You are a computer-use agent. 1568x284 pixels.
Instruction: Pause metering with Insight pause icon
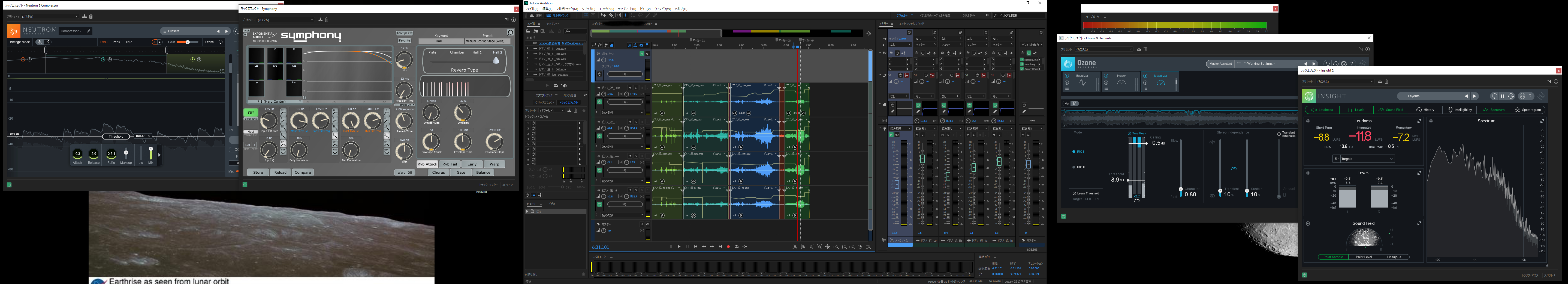point(1502,96)
